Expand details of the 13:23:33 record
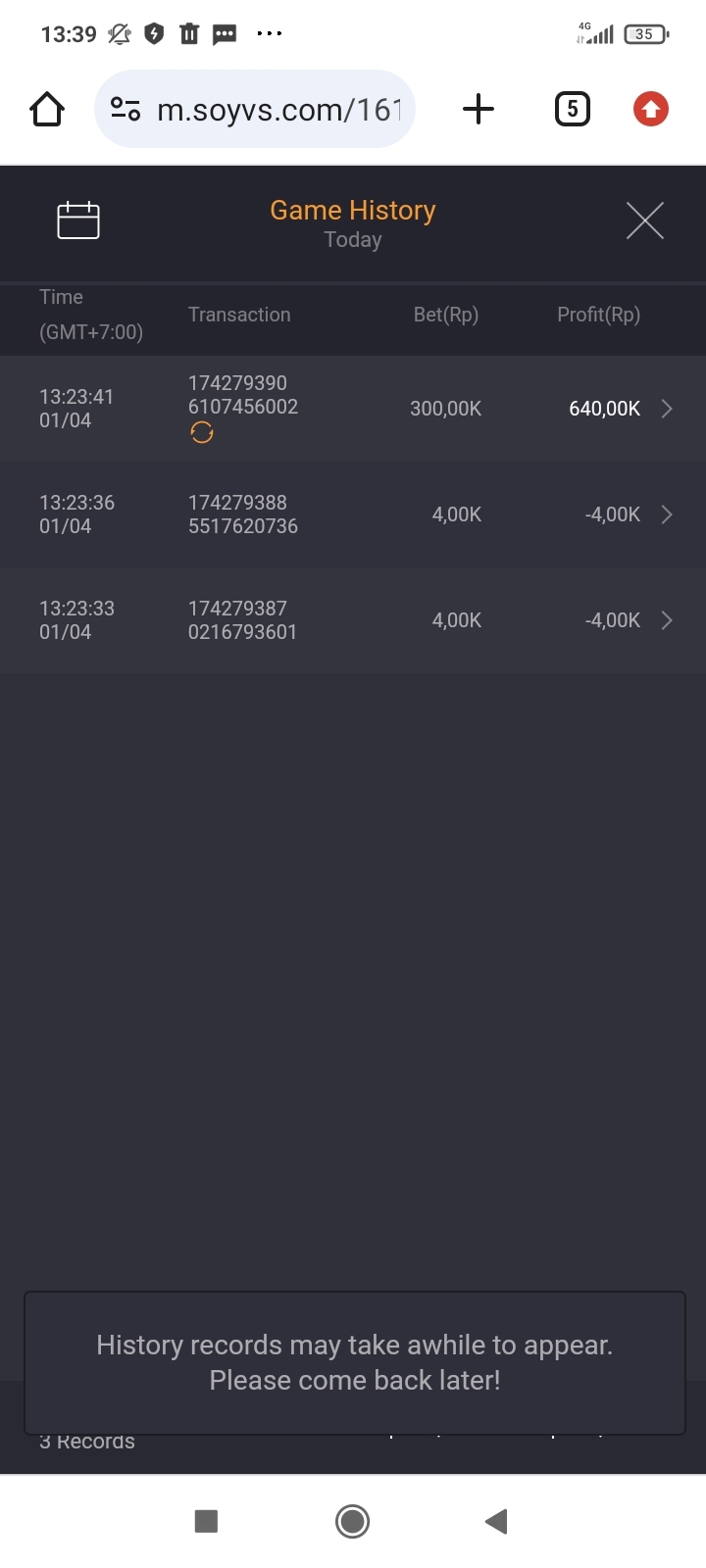The height and width of the screenshot is (1568, 706). pyautogui.click(x=667, y=620)
